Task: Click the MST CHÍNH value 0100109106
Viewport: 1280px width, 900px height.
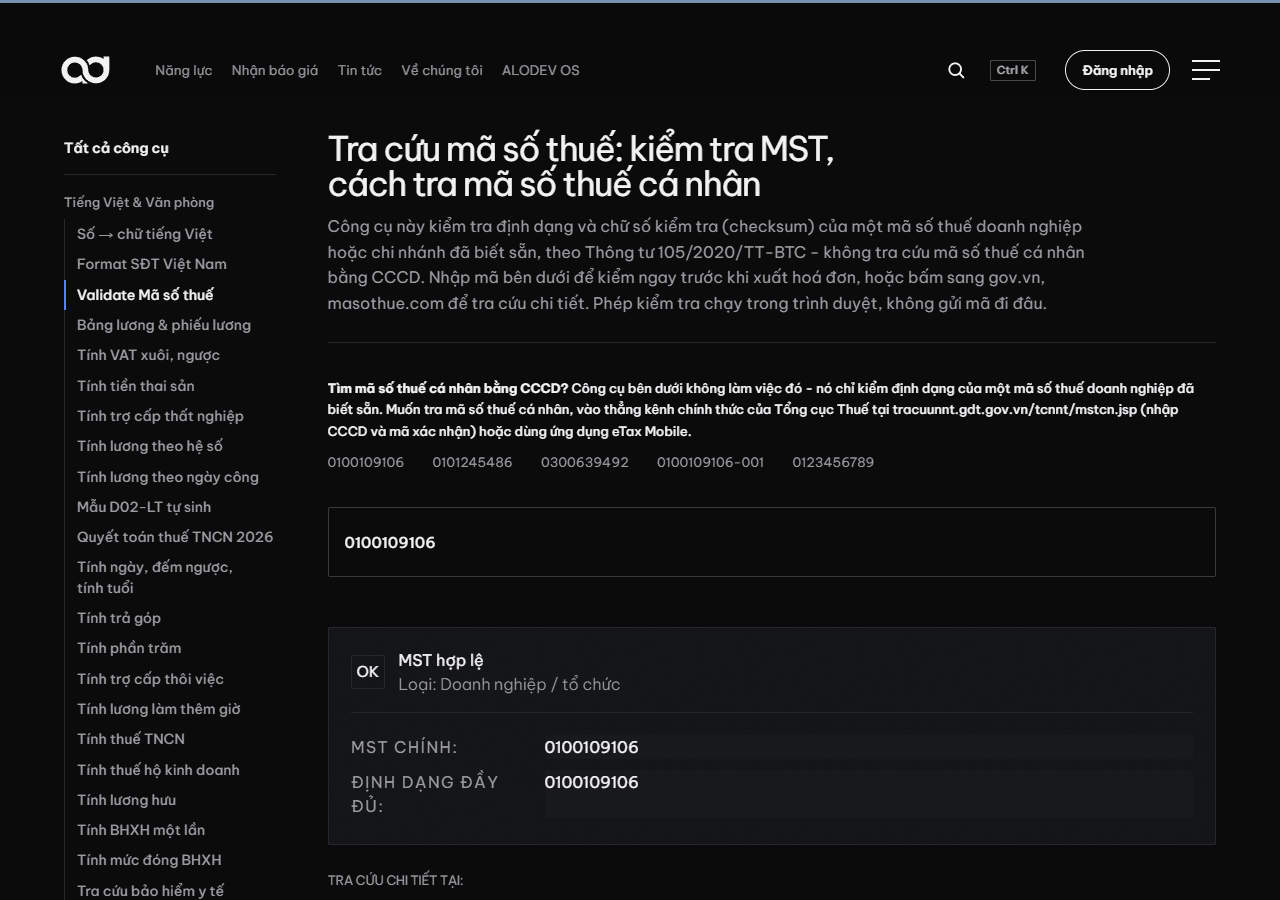Action: pyautogui.click(x=591, y=747)
